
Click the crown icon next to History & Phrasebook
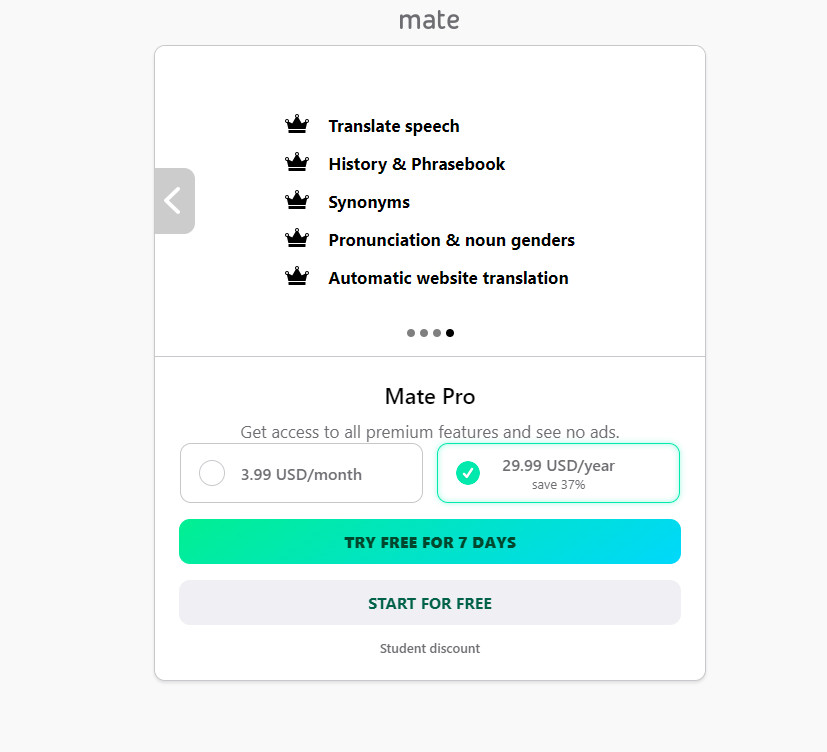[296, 163]
